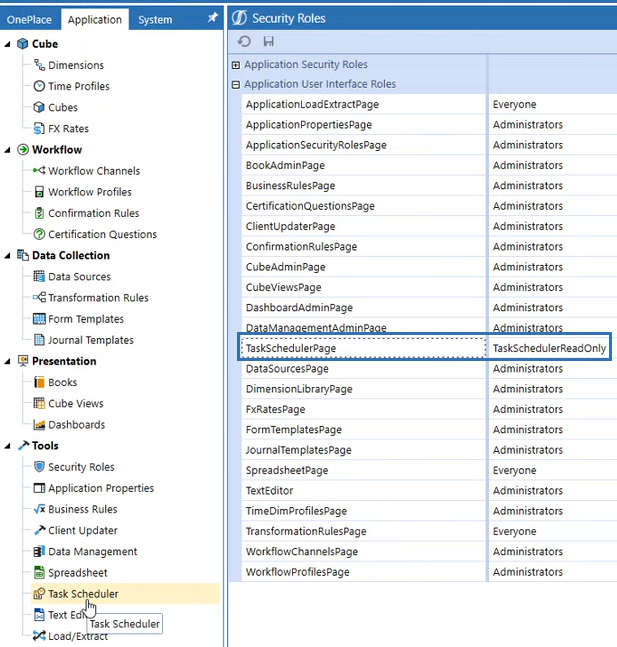Image resolution: width=617 pixels, height=647 pixels.
Task: Expand Application Security Roles group
Action: [x=236, y=65]
